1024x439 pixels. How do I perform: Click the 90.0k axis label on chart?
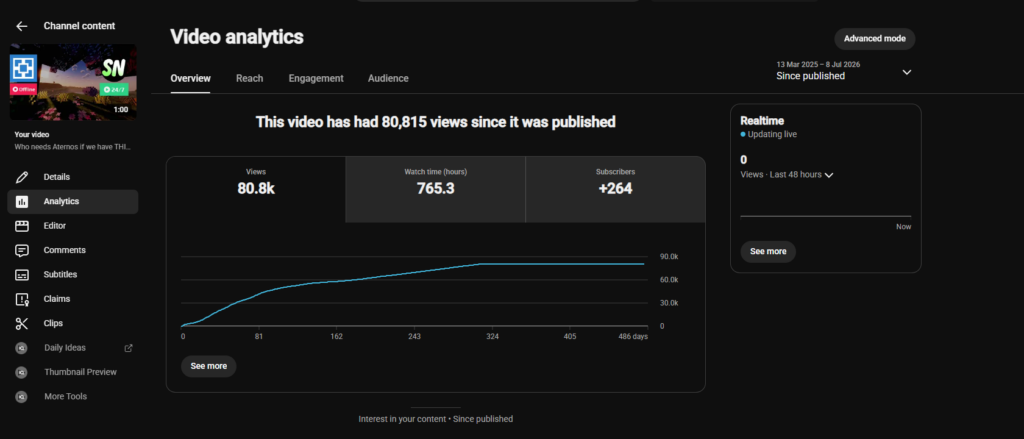669,257
